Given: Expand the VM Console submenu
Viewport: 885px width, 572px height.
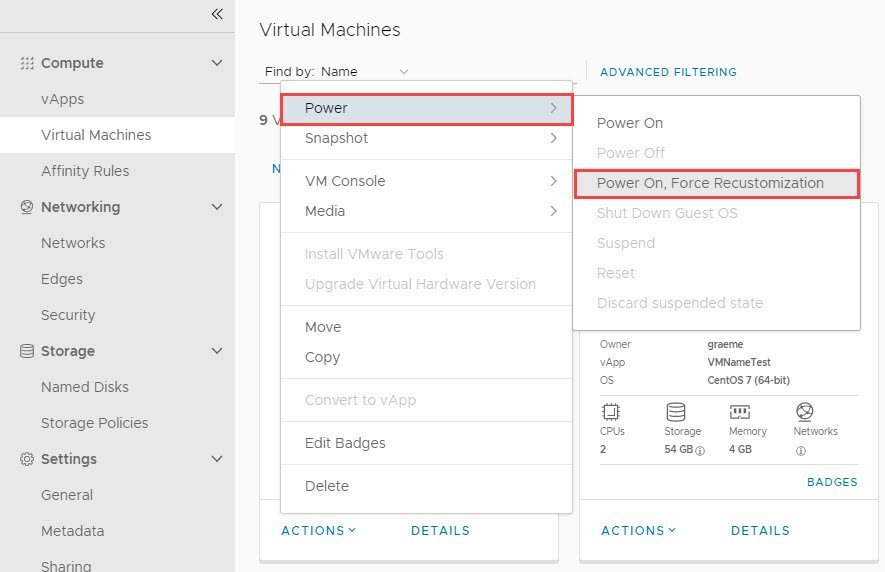Looking at the screenshot, I should pos(426,181).
